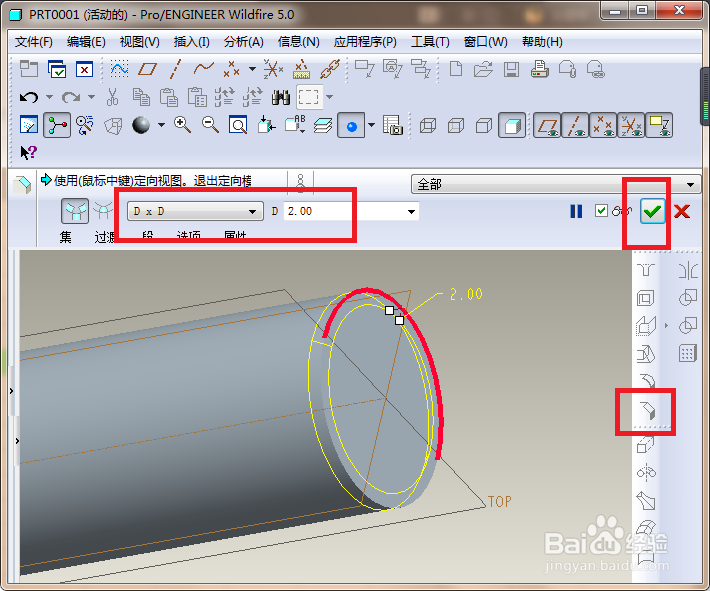The height and width of the screenshot is (591, 710).
Task: Click the D value field 2.00
Action: tap(344, 211)
